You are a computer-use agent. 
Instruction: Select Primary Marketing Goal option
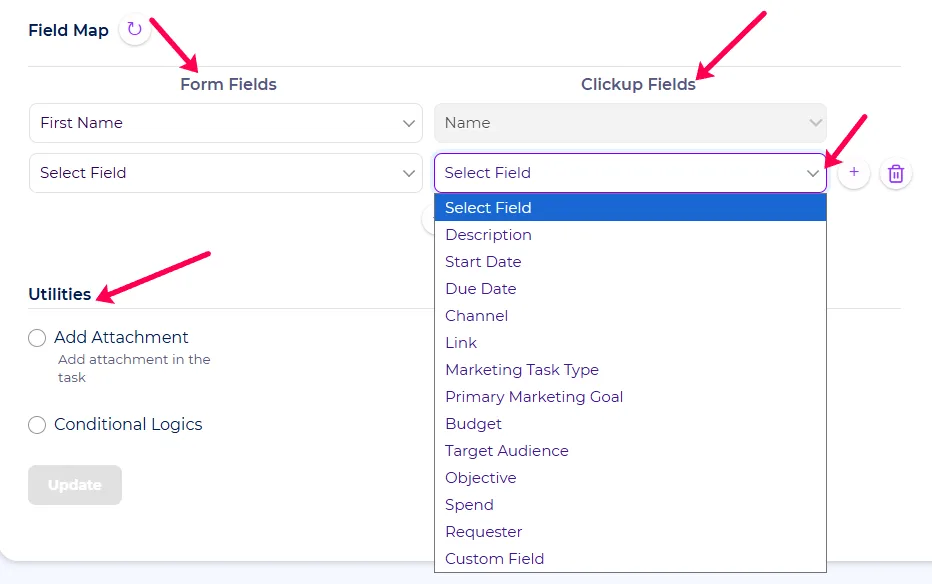630,397
